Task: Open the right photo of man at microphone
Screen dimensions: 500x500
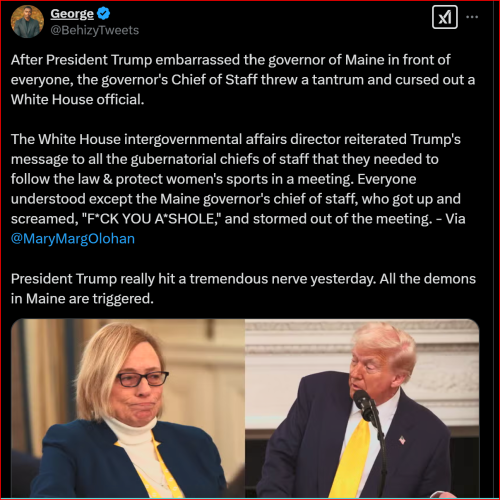Action: (362, 408)
